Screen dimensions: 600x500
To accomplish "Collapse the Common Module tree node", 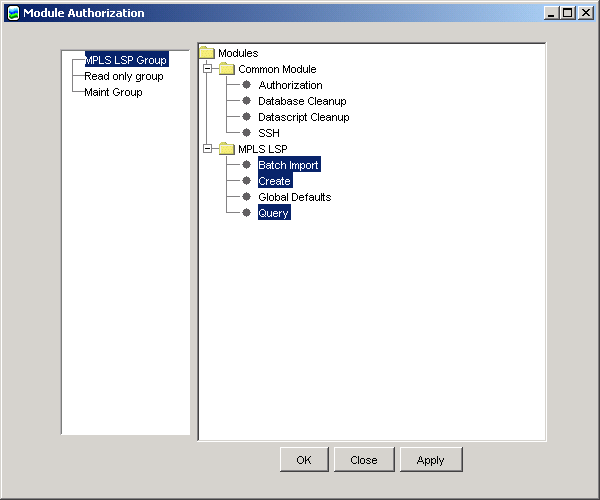I will point(207,69).
